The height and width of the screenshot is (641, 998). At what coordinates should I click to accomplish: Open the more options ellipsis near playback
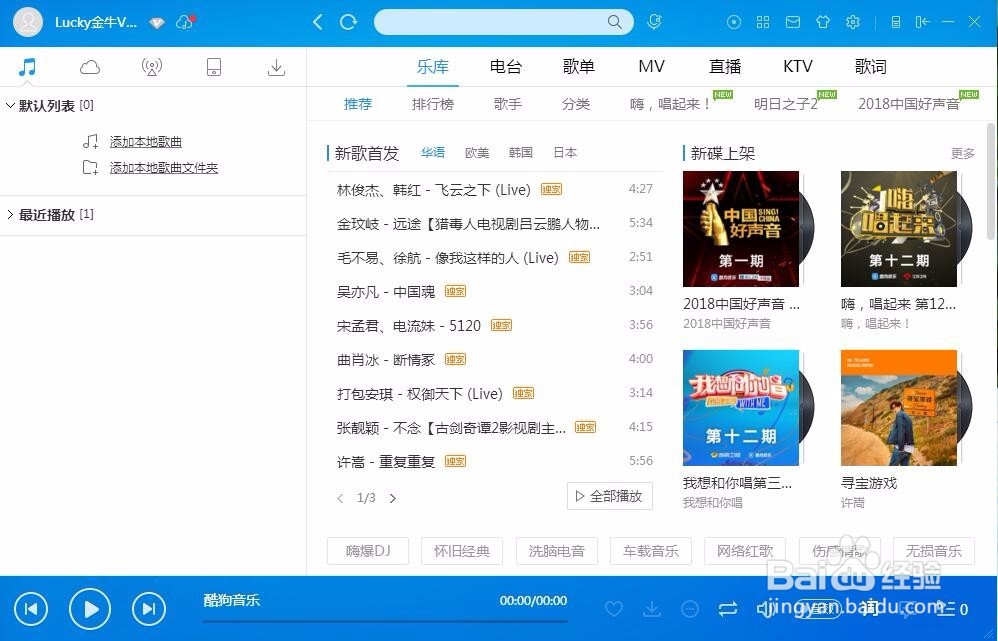click(x=689, y=608)
